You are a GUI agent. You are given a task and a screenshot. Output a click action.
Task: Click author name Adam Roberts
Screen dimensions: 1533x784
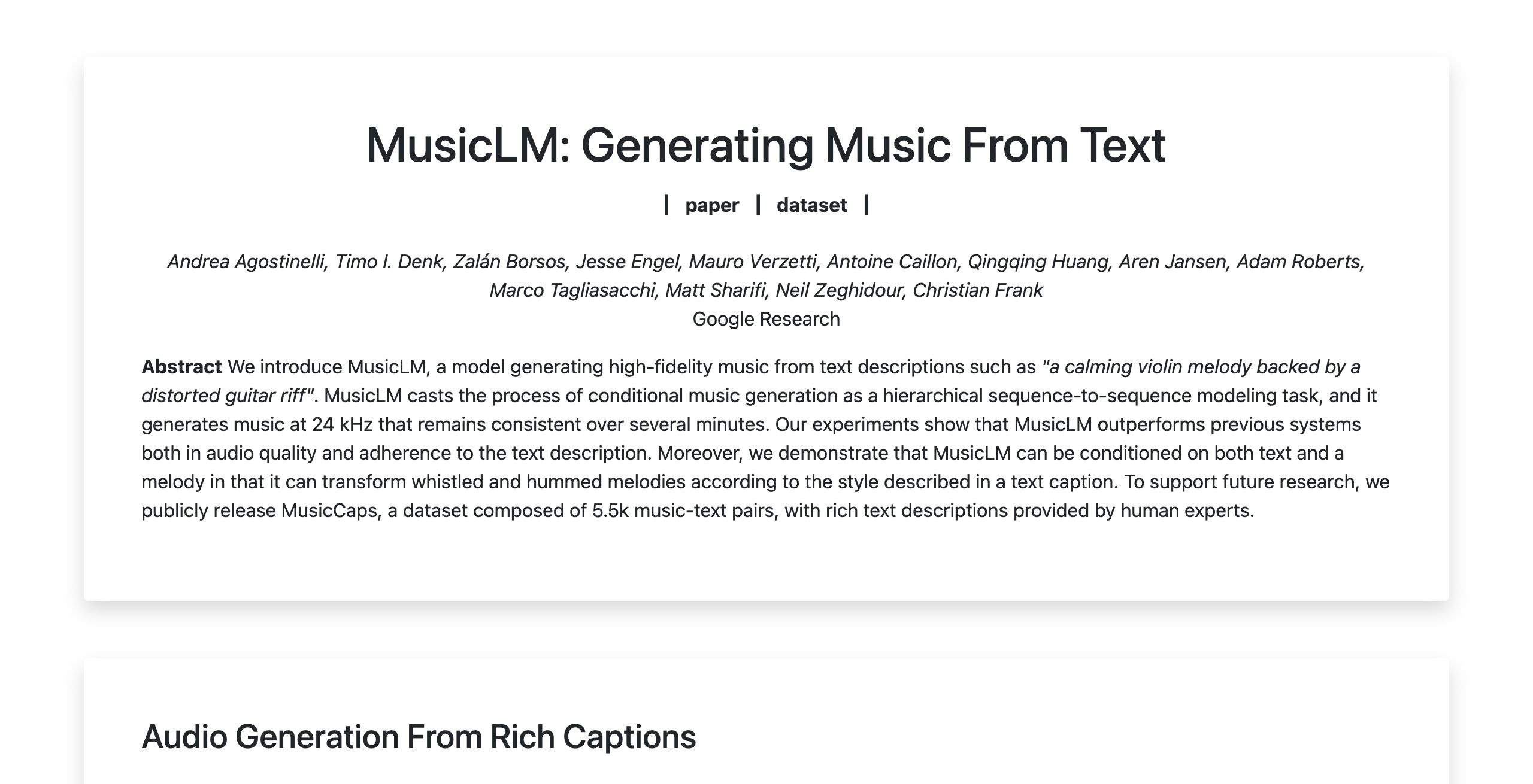point(1298,262)
